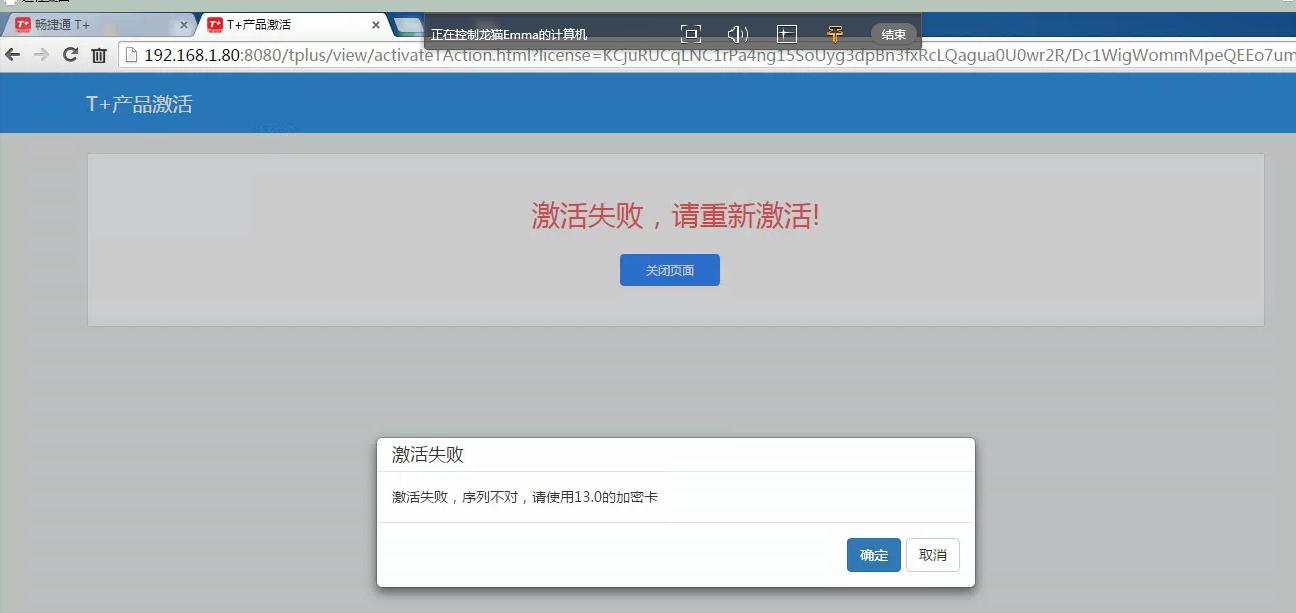Click the 关闭页面 button
Image resolution: width=1296 pixels, height=613 pixels.
click(670, 270)
